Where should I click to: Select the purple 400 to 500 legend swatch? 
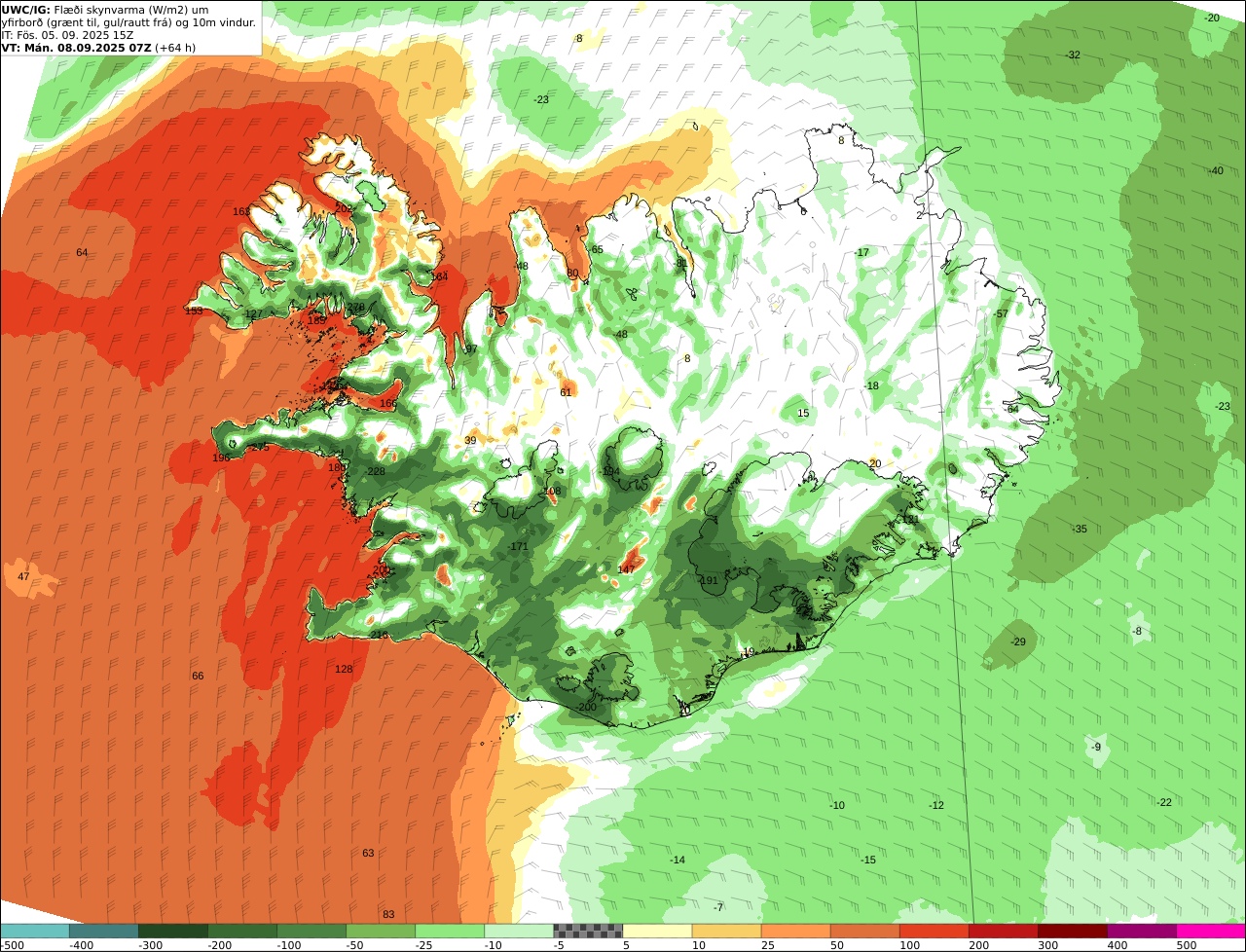(1142, 931)
